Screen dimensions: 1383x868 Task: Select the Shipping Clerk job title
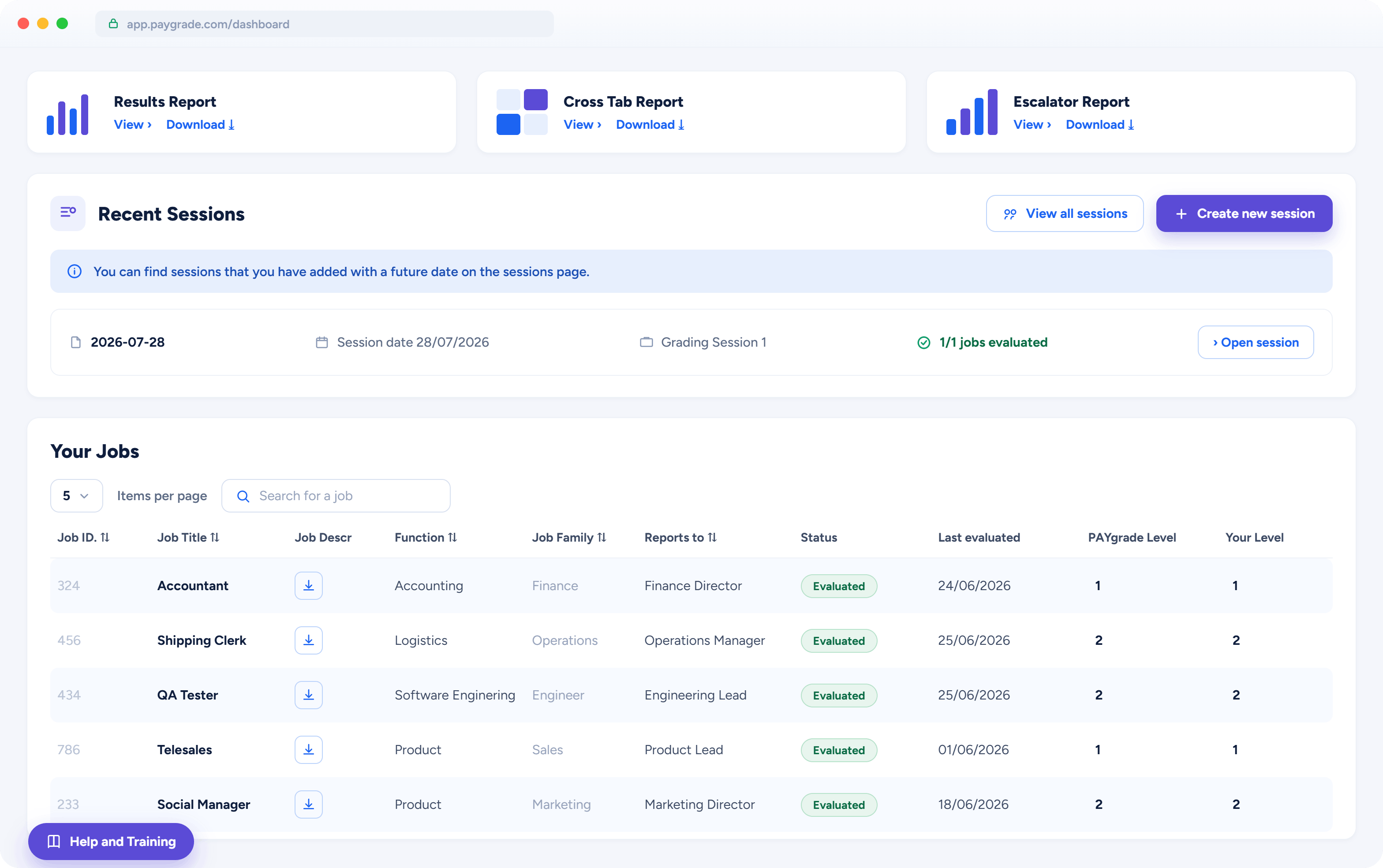click(x=202, y=640)
